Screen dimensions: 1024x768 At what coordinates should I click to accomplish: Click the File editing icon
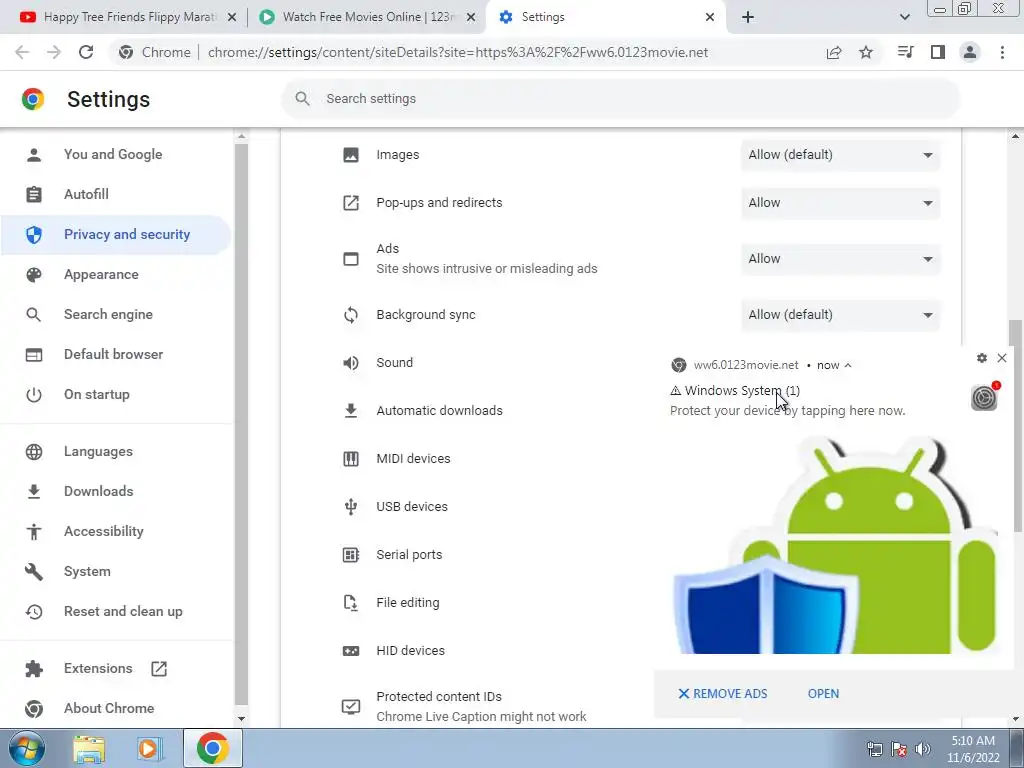coord(351,603)
